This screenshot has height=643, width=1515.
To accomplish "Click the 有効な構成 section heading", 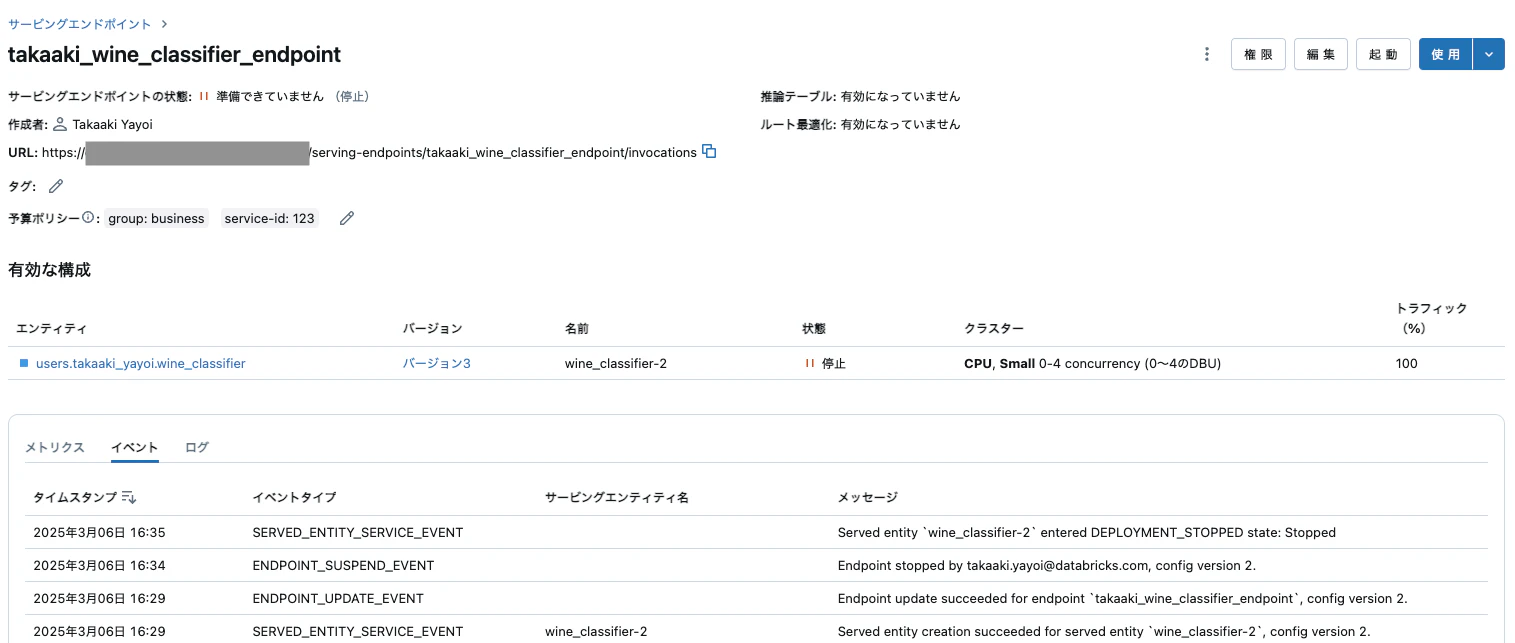I will tap(49, 269).
